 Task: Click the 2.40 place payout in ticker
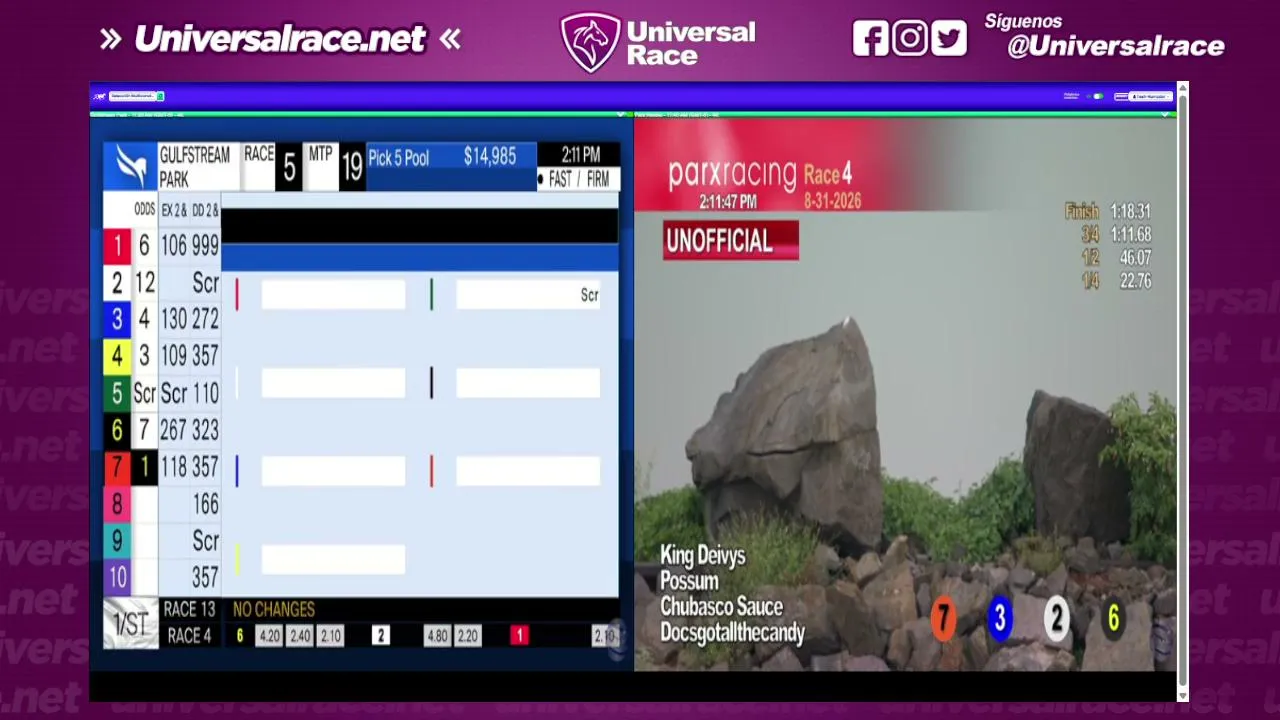click(300, 636)
